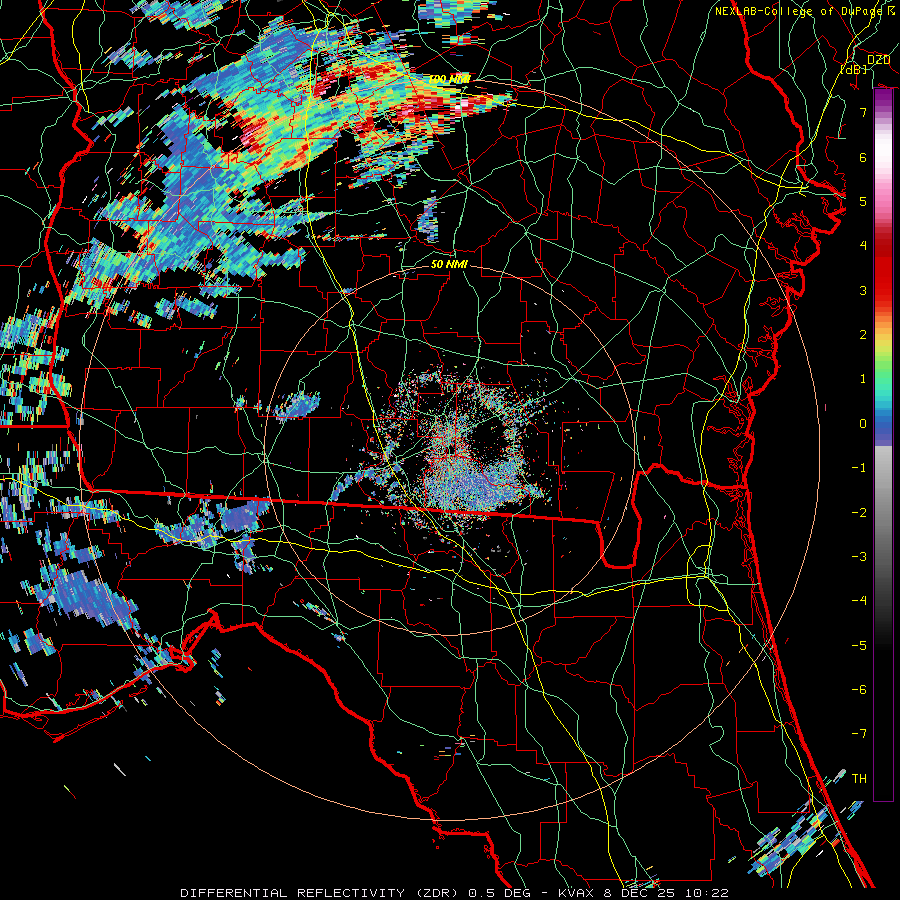Click the -2 value on scale
Viewport: 900px width, 900px height.
tap(859, 513)
